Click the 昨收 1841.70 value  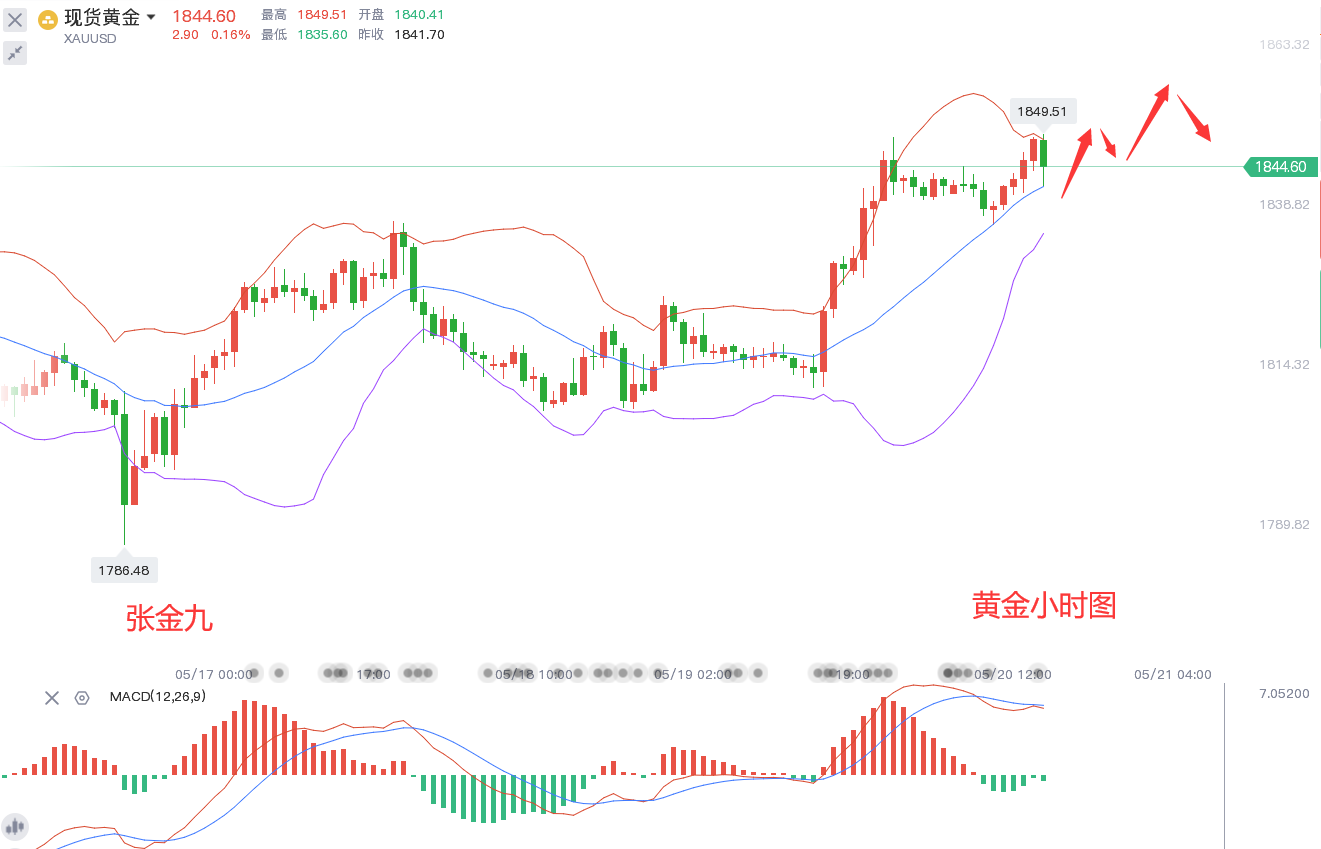coord(419,35)
